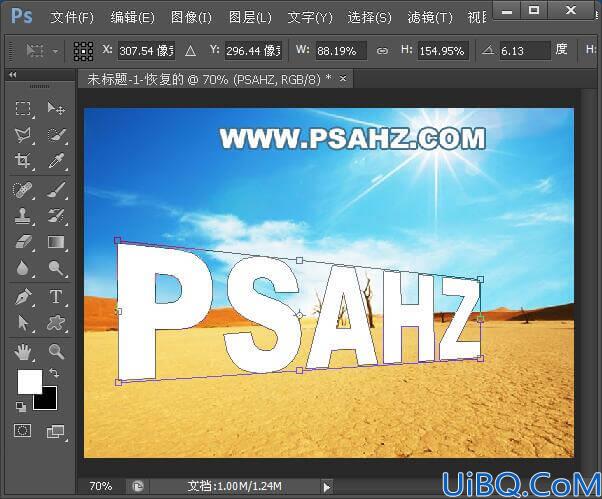Click the top-left transform corner handle

[x=117, y=241]
